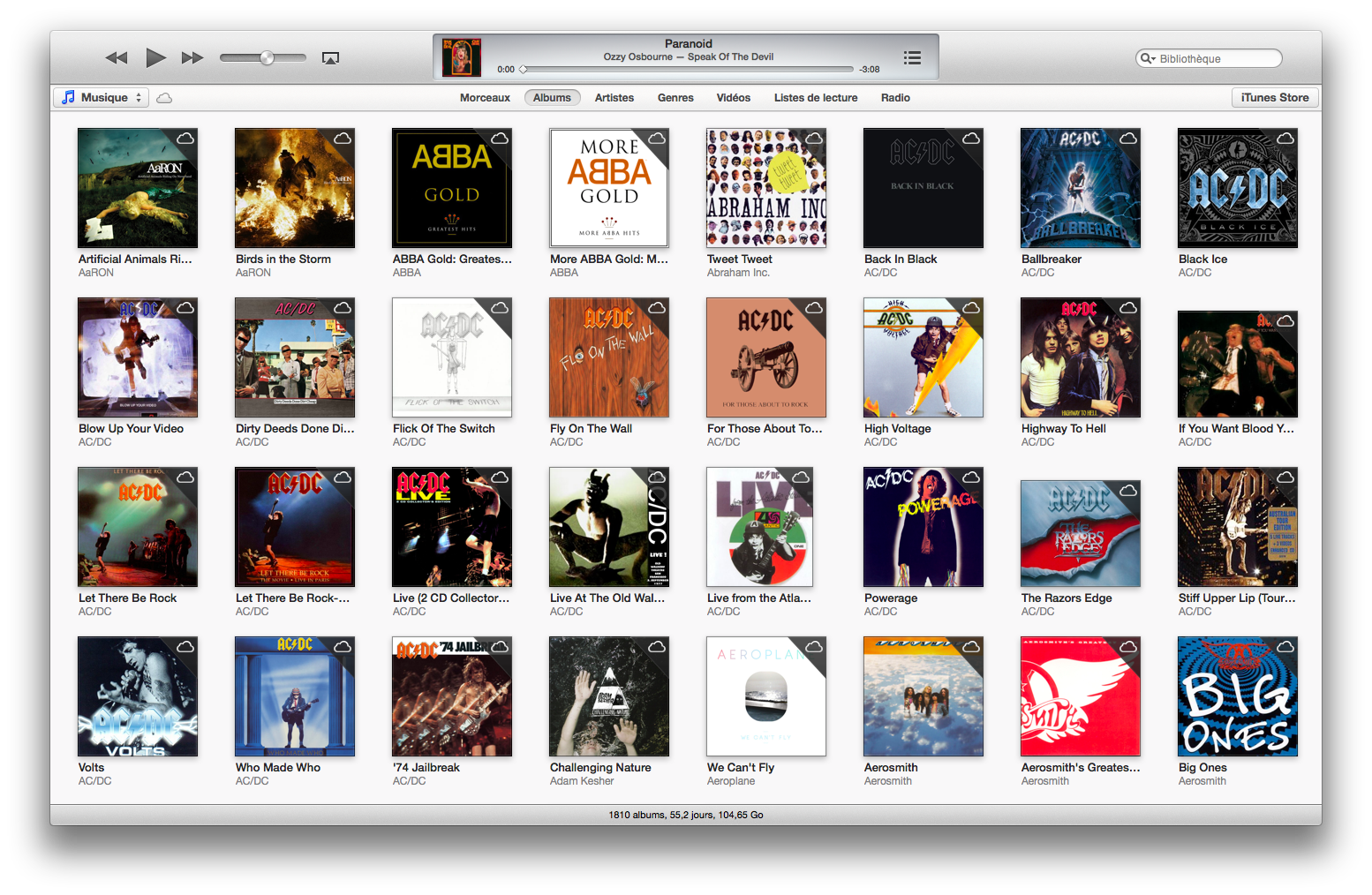This screenshot has height=895, width=1372.
Task: Click the track progress bar
Action: coord(689,69)
